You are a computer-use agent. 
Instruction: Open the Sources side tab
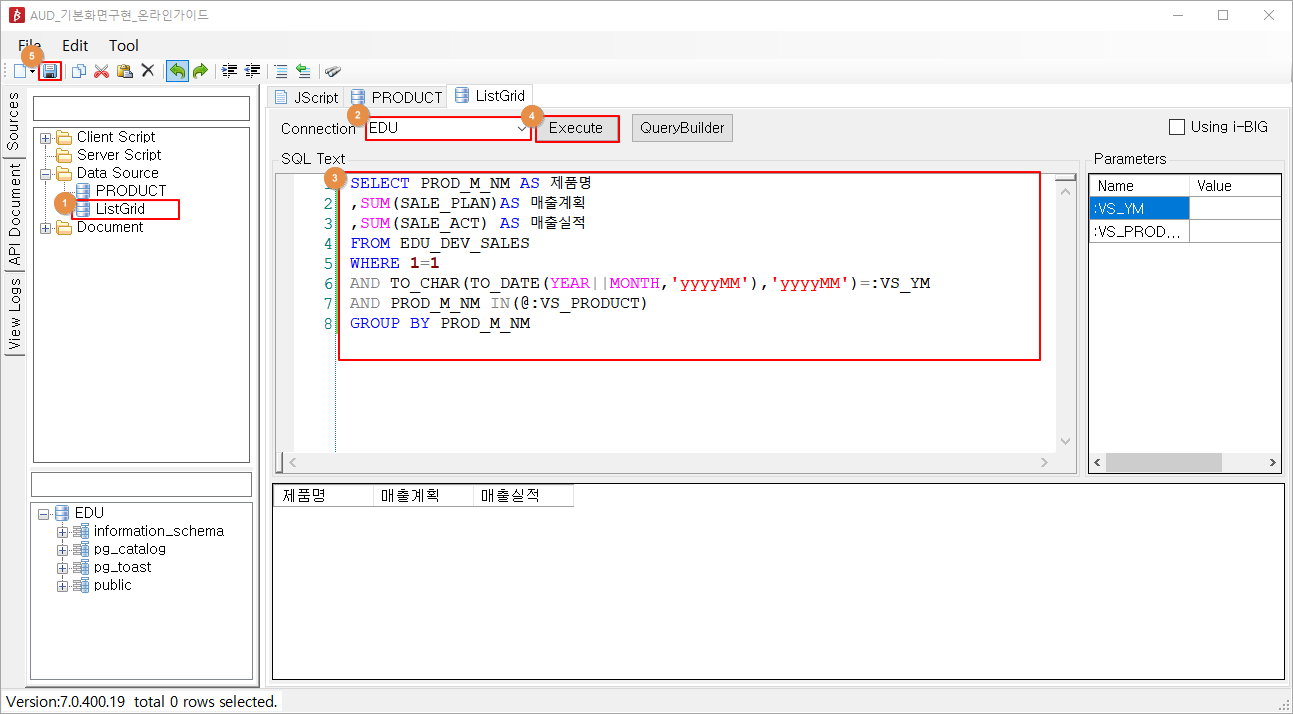pos(13,122)
